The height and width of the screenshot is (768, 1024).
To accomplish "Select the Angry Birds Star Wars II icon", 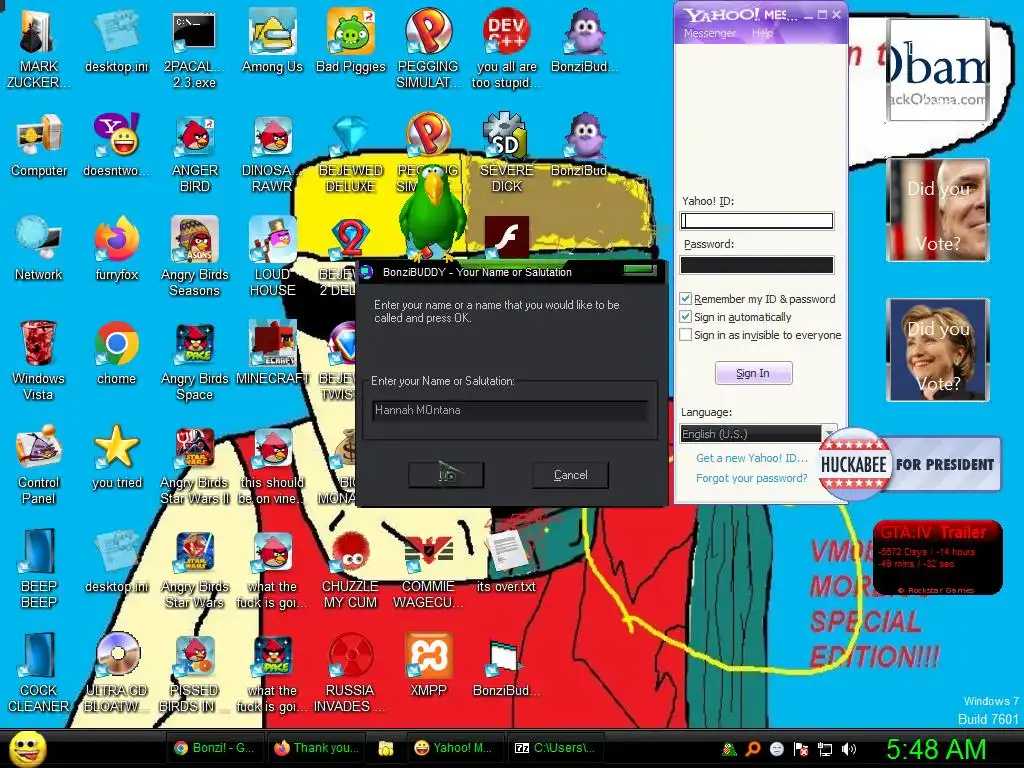I will [x=194, y=464].
